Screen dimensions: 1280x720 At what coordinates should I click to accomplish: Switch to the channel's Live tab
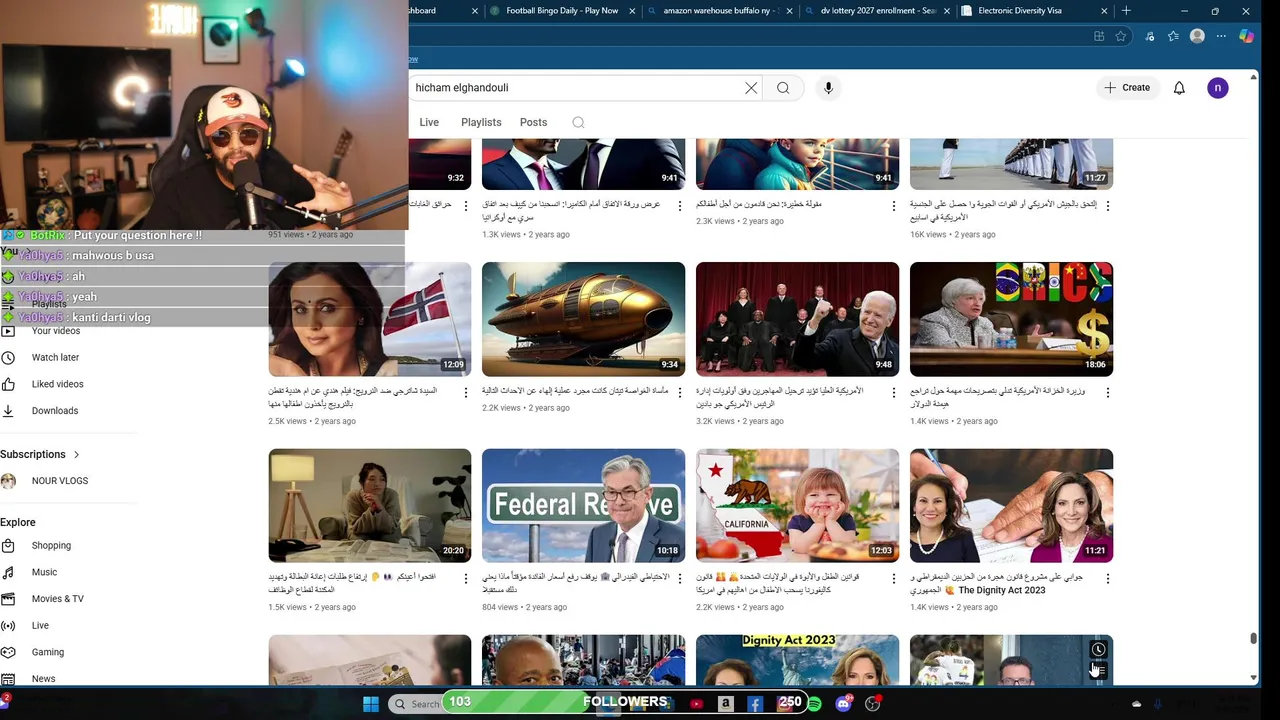tap(429, 122)
